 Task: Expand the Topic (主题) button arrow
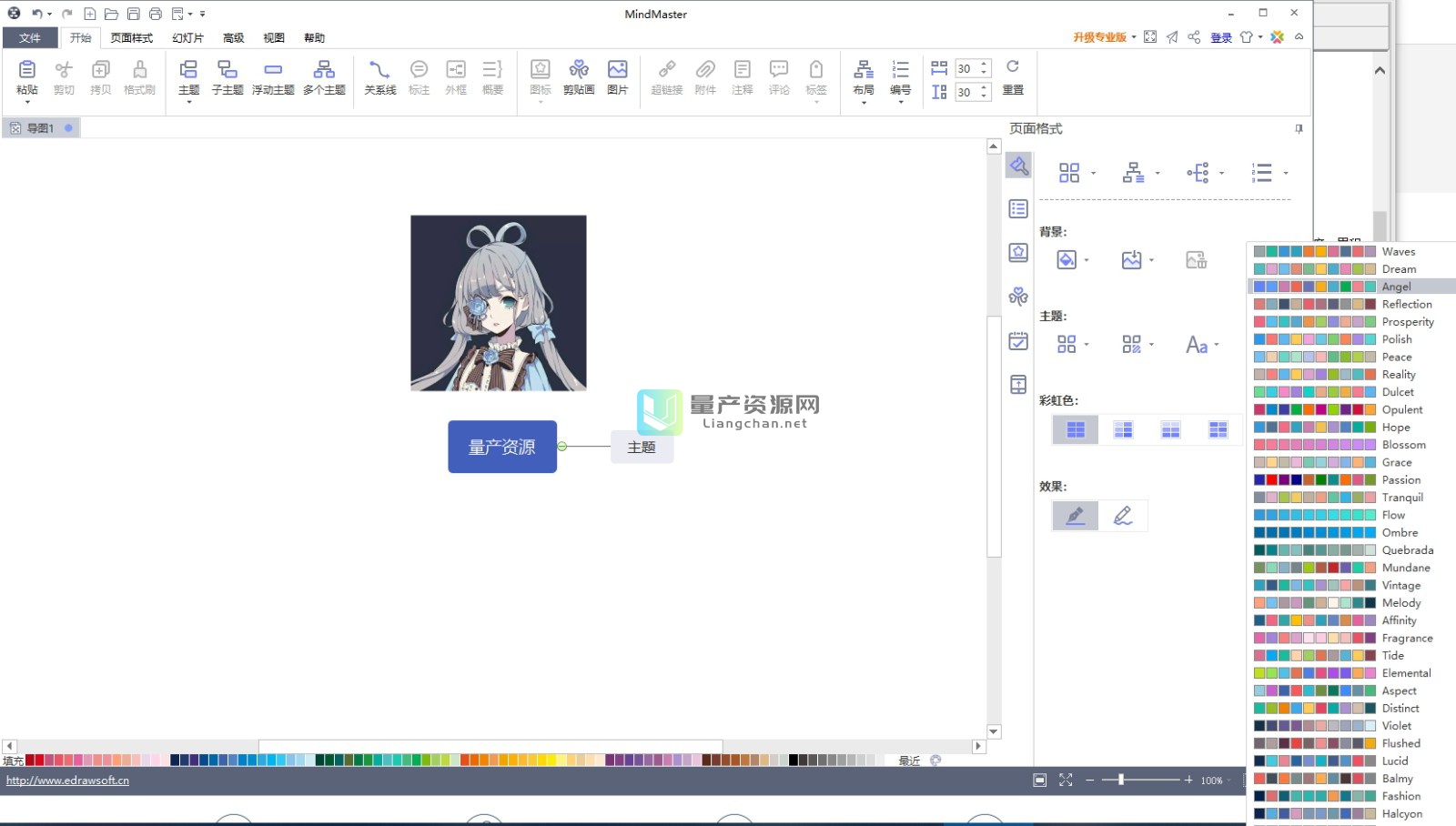coord(188,102)
